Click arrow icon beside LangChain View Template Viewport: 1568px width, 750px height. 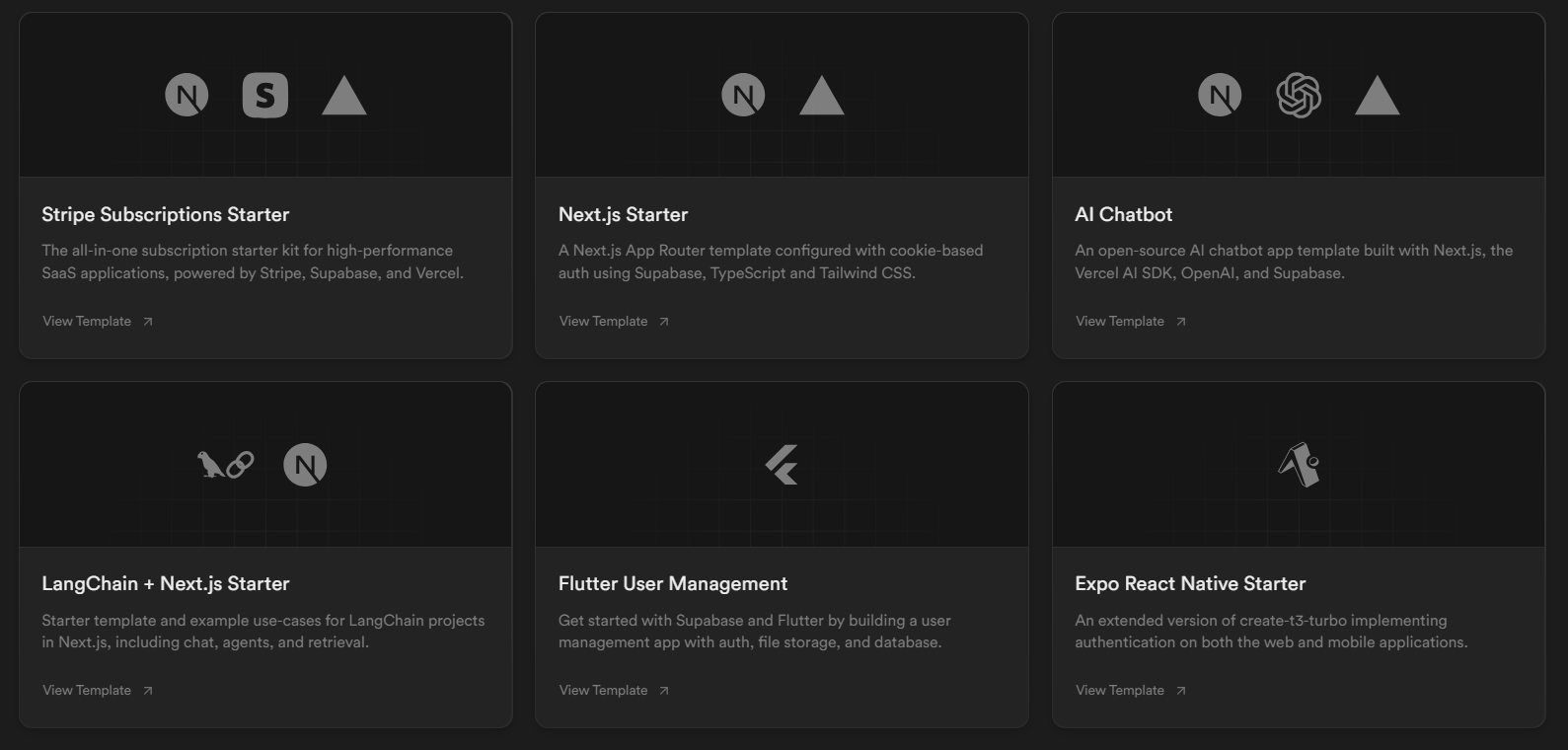coord(148,691)
